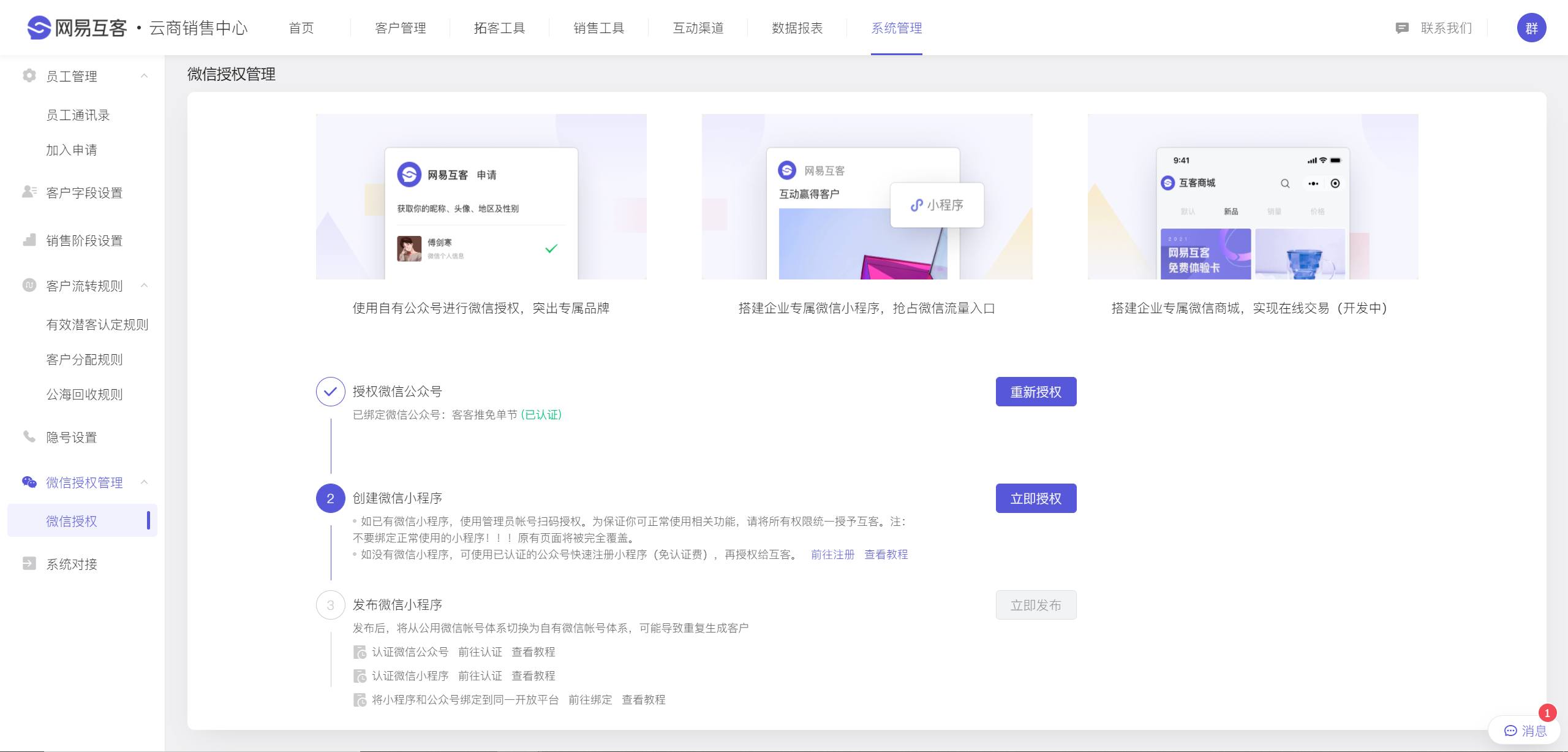Image resolution: width=1568 pixels, height=752 pixels.
Task: Click the step 2 circle indicator
Action: (331, 498)
